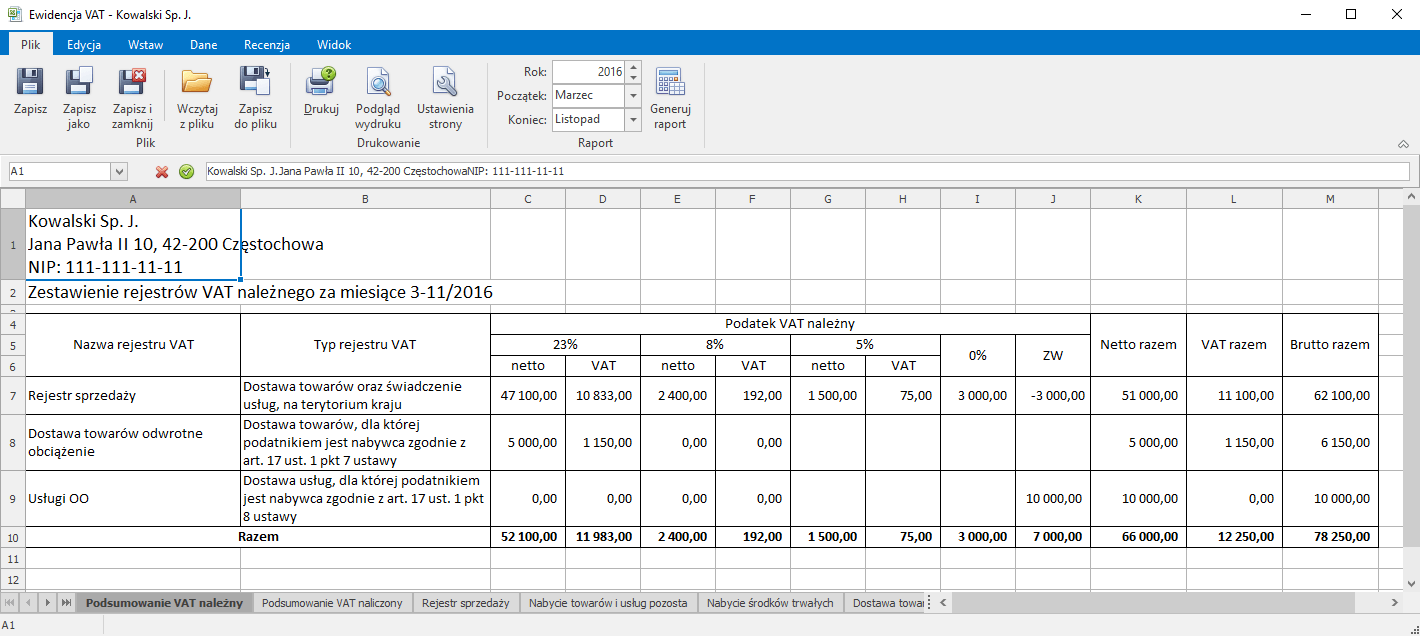Click Zapisz do pliku icon

pyautogui.click(x=255, y=83)
